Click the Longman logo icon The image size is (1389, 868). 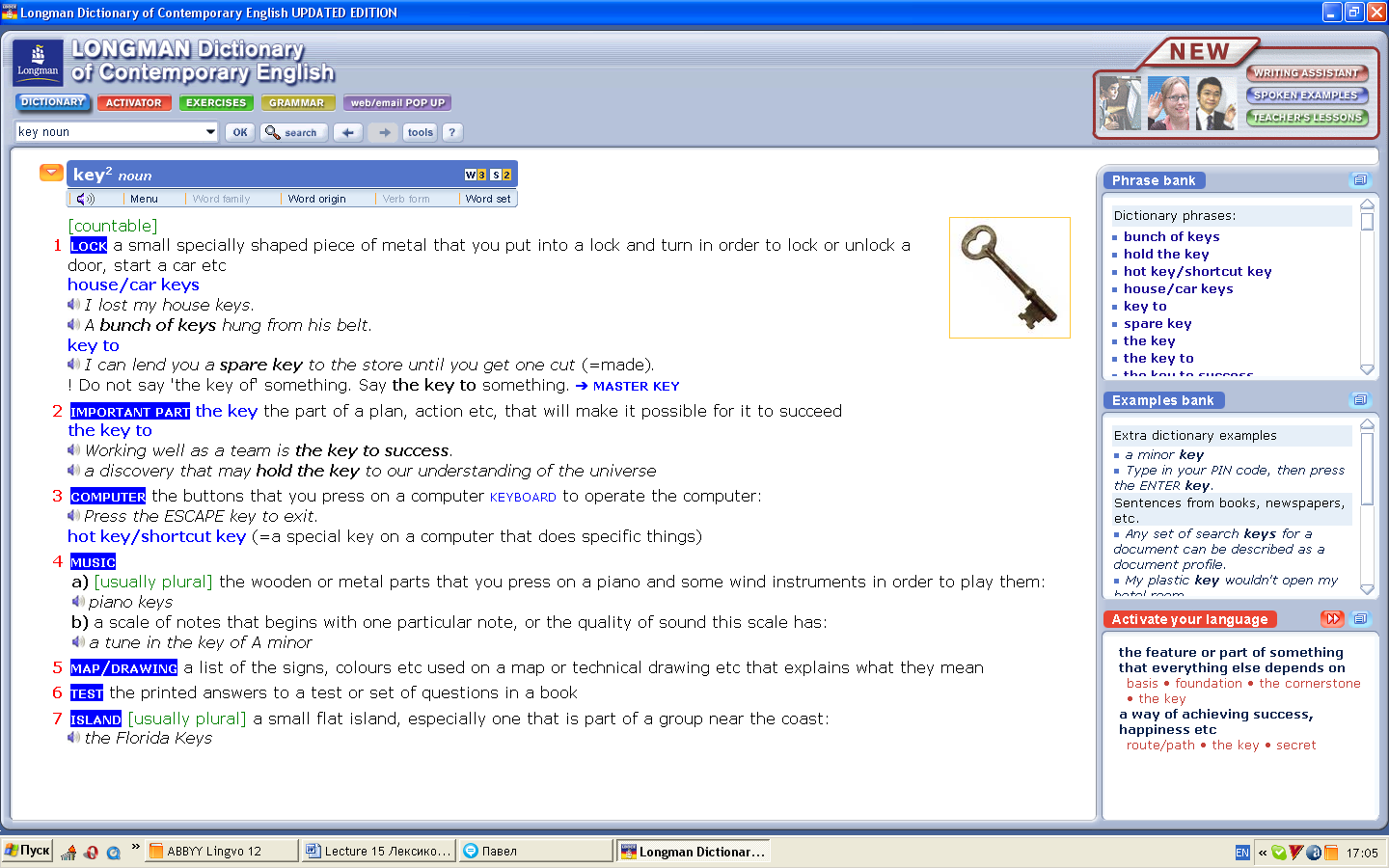38,62
